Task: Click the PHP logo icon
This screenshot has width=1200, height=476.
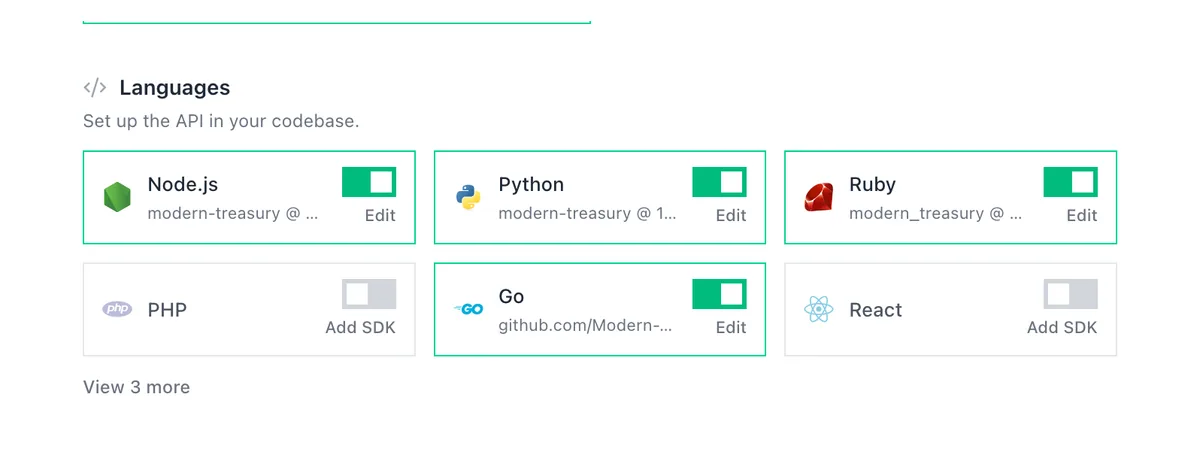Action: pos(118,309)
